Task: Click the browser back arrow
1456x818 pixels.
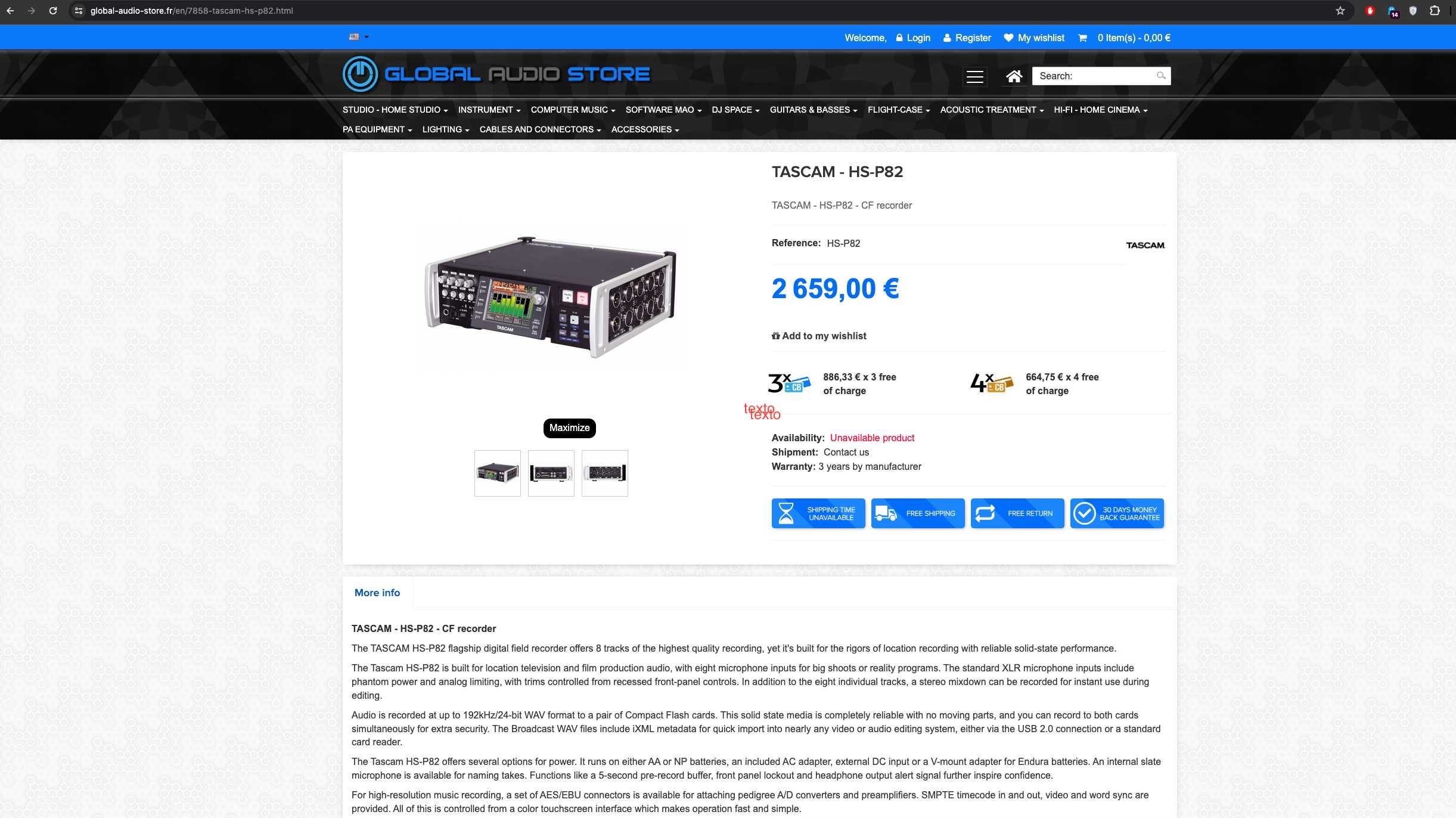Action: [x=10, y=11]
